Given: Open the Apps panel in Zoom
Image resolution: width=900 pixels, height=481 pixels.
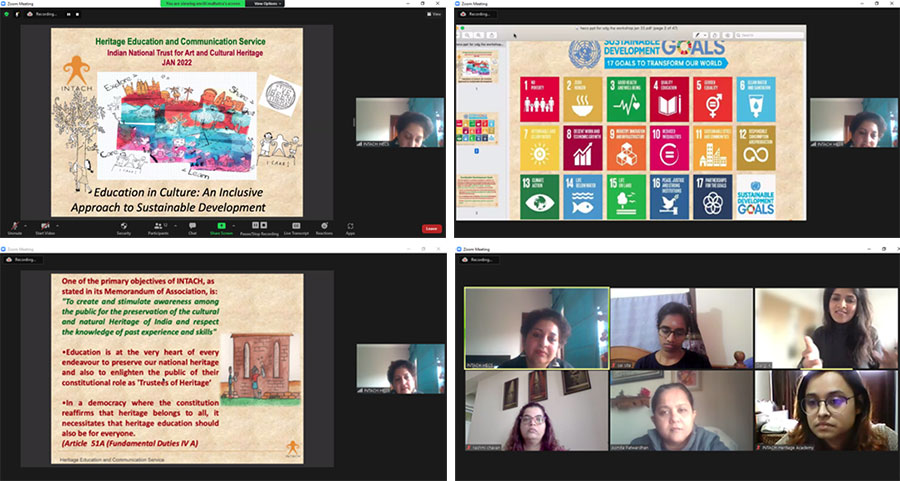Looking at the screenshot, I should pos(350,228).
